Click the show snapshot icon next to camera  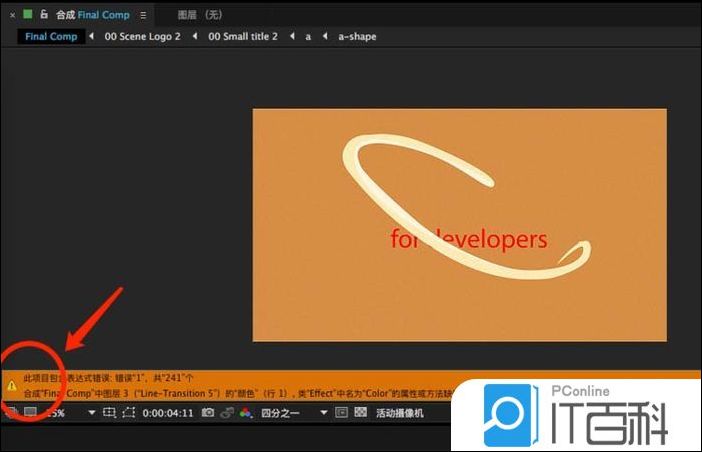pyautogui.click(x=227, y=412)
